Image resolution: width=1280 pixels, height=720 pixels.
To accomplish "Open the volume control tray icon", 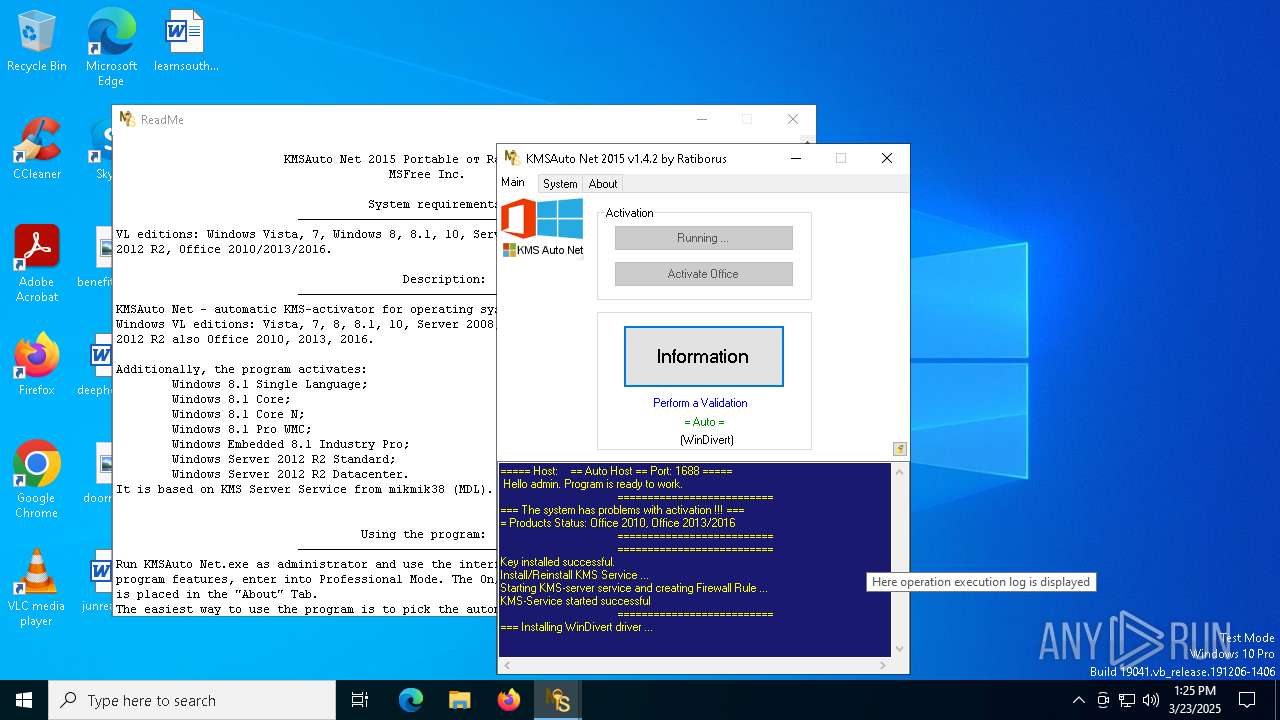I will pos(1151,700).
